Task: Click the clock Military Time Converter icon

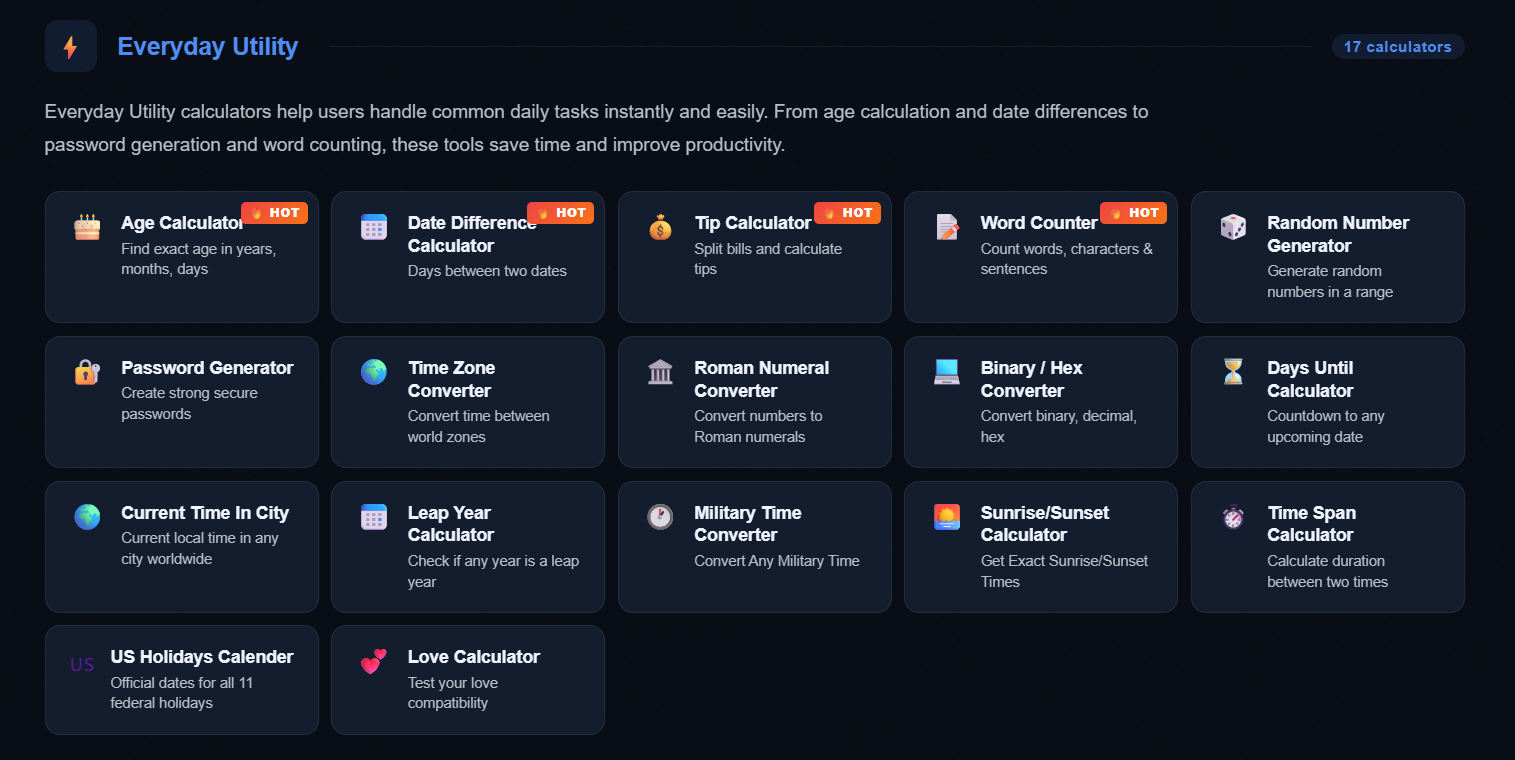Action: point(660,517)
